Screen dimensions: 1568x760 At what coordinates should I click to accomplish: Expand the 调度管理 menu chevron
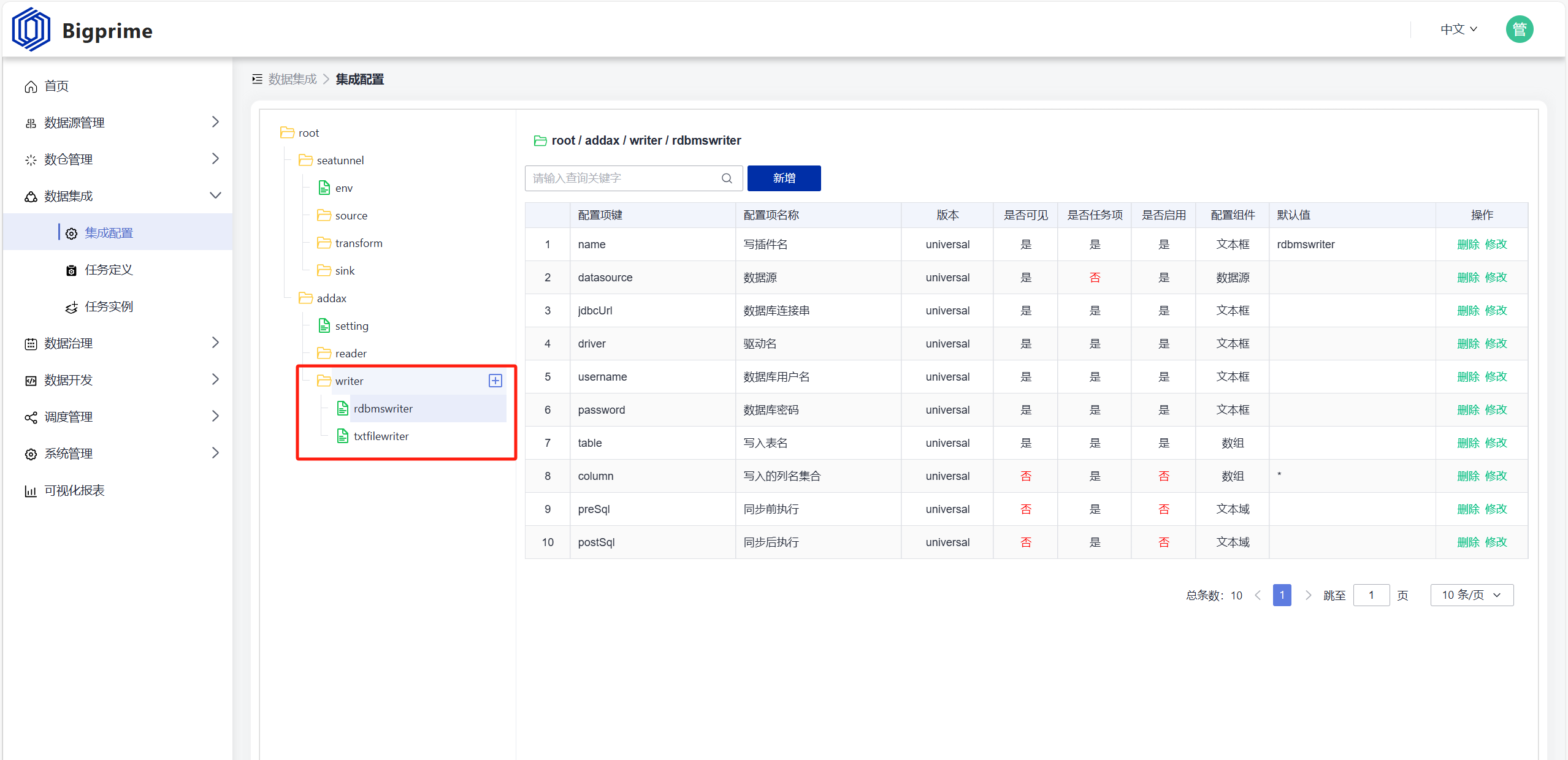(x=215, y=416)
